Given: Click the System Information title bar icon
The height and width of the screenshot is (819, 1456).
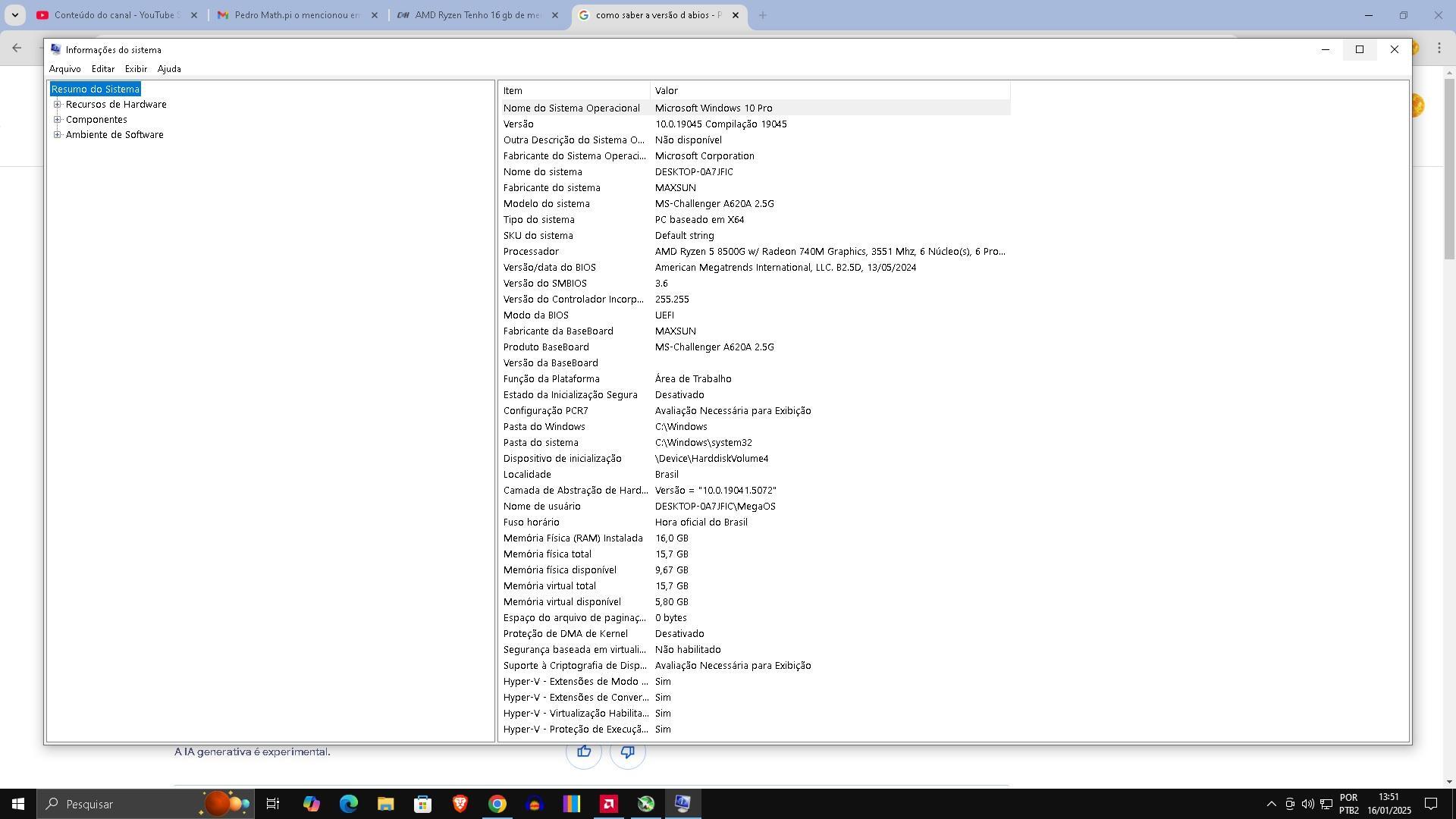Looking at the screenshot, I should [55, 49].
